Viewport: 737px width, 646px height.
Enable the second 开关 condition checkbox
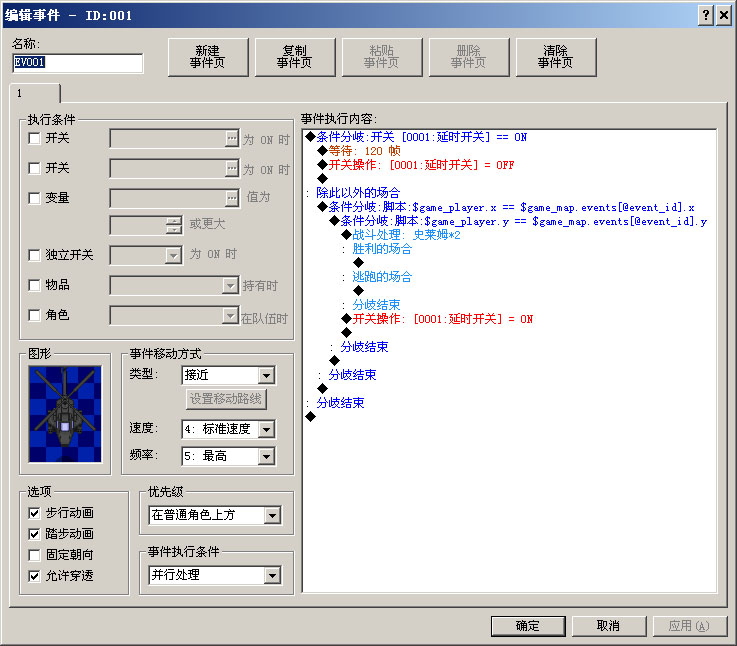(x=34, y=168)
